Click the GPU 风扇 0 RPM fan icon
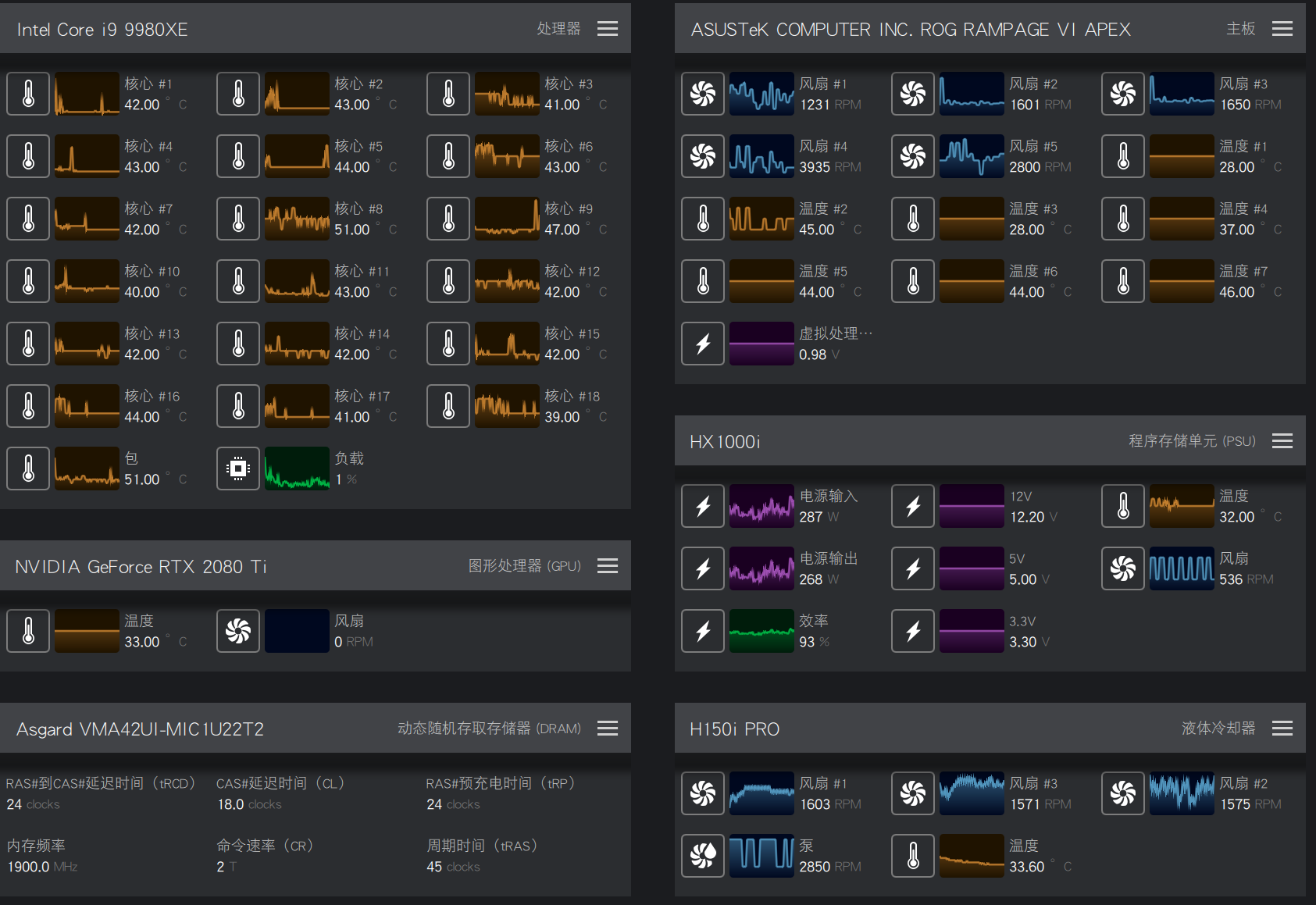Image resolution: width=1316 pixels, height=905 pixels. [x=238, y=631]
